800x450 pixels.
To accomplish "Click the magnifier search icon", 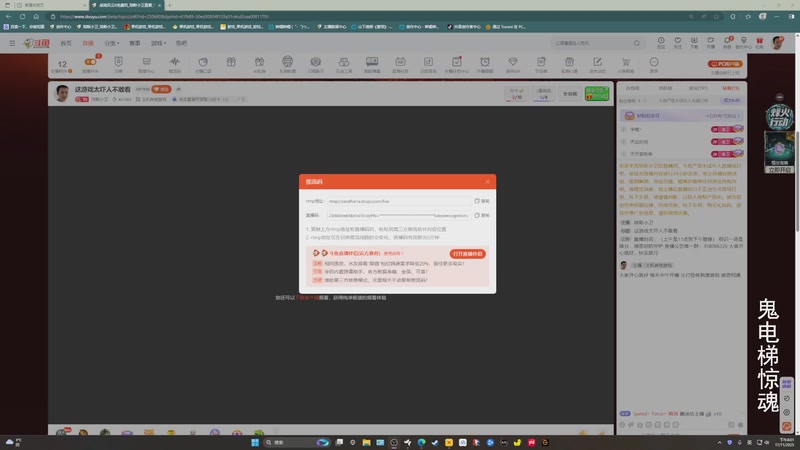I will (637, 43).
